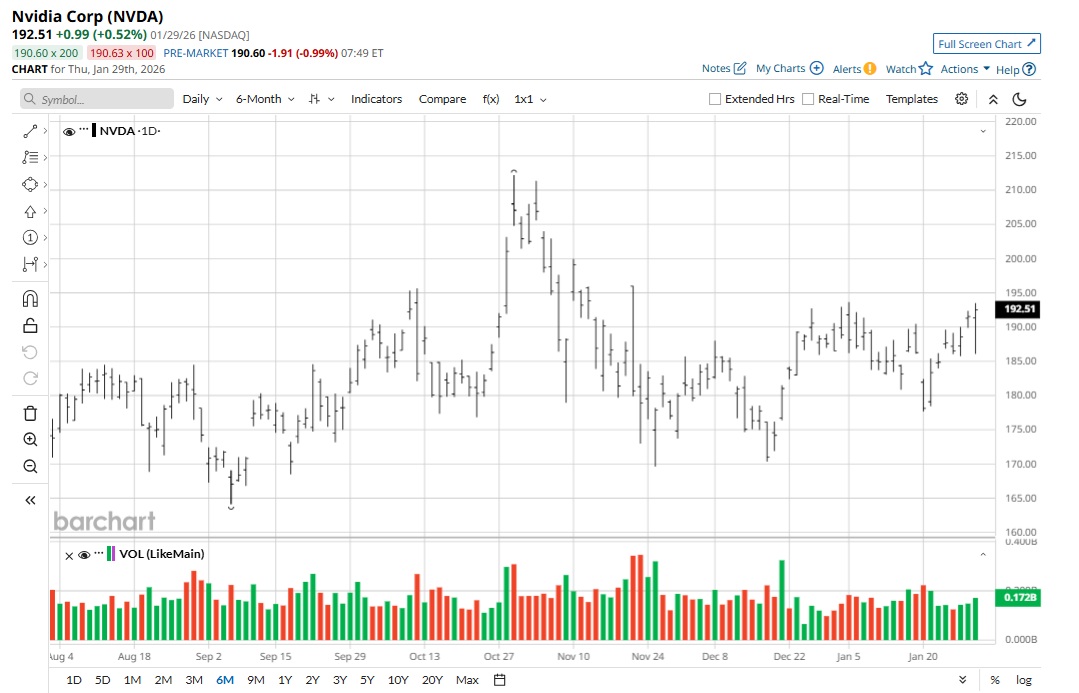The height and width of the screenshot is (693, 1079).
Task: Select the Max time range
Action: pyautogui.click(x=467, y=680)
